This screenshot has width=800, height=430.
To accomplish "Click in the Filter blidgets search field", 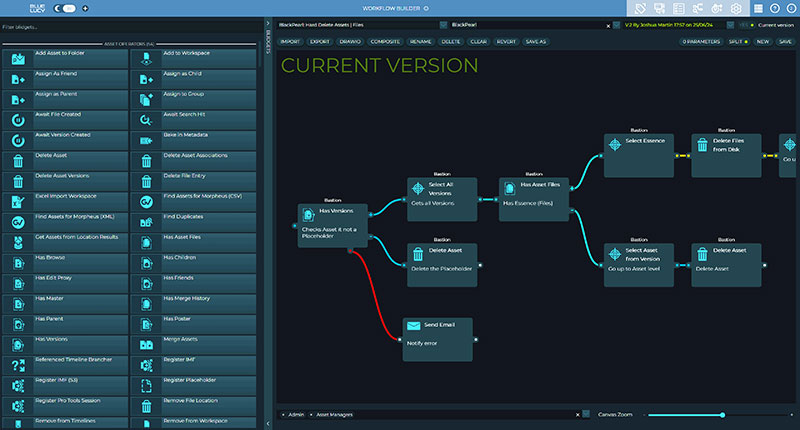I will click(130, 27).
